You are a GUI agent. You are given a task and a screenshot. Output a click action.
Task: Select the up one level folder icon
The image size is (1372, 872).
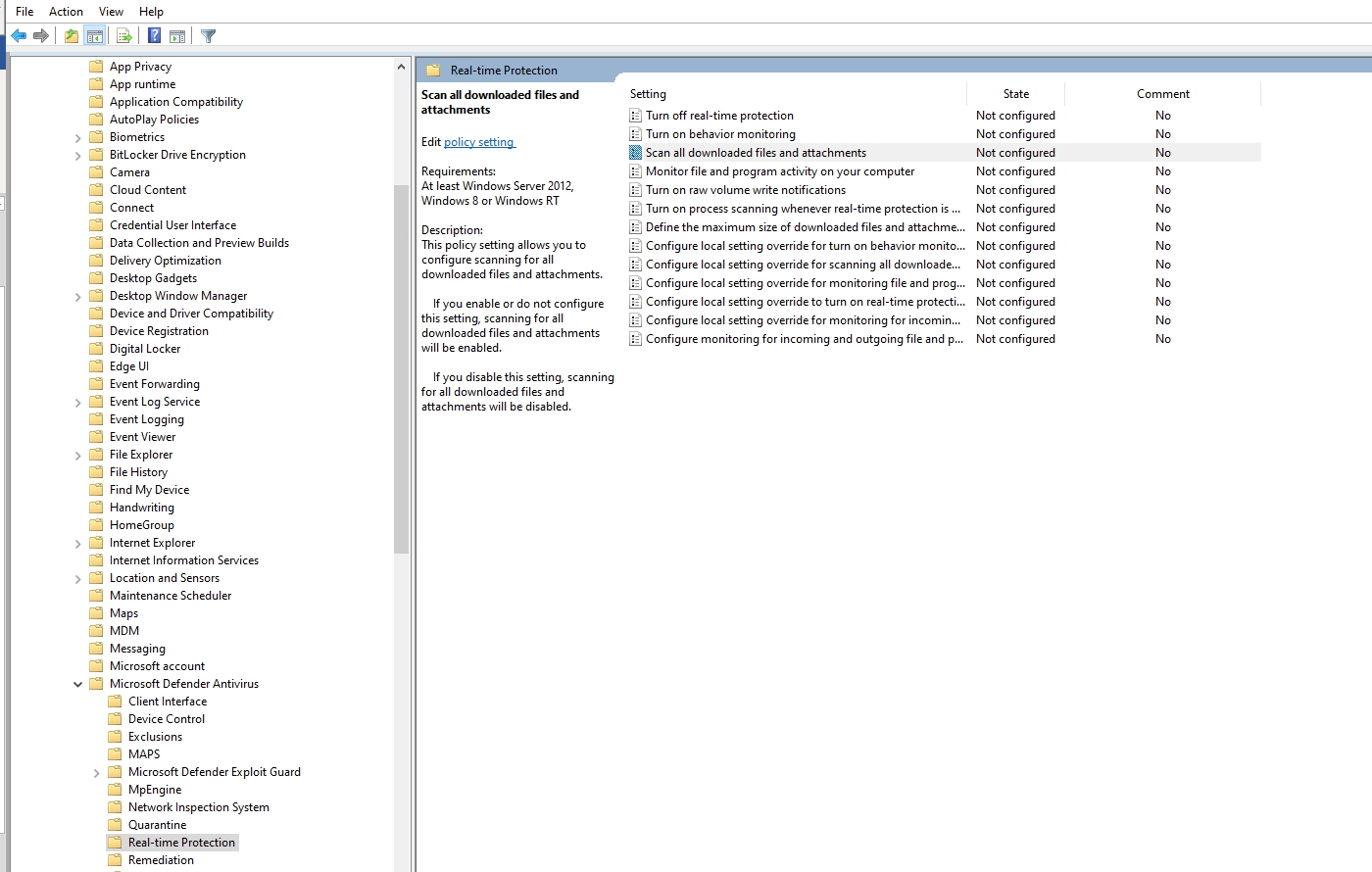70,35
